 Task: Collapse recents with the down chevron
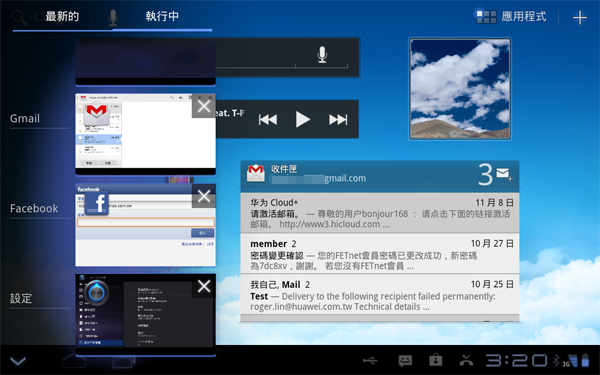pos(18,360)
